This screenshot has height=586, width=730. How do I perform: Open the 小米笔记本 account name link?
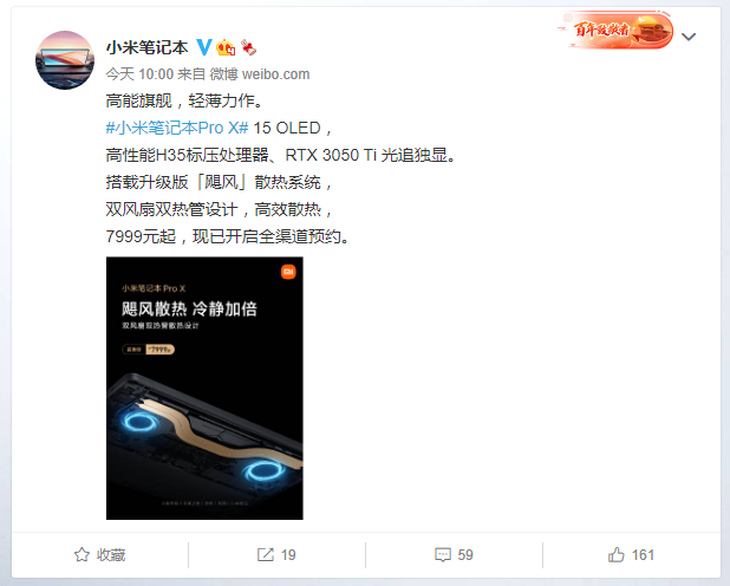147,47
